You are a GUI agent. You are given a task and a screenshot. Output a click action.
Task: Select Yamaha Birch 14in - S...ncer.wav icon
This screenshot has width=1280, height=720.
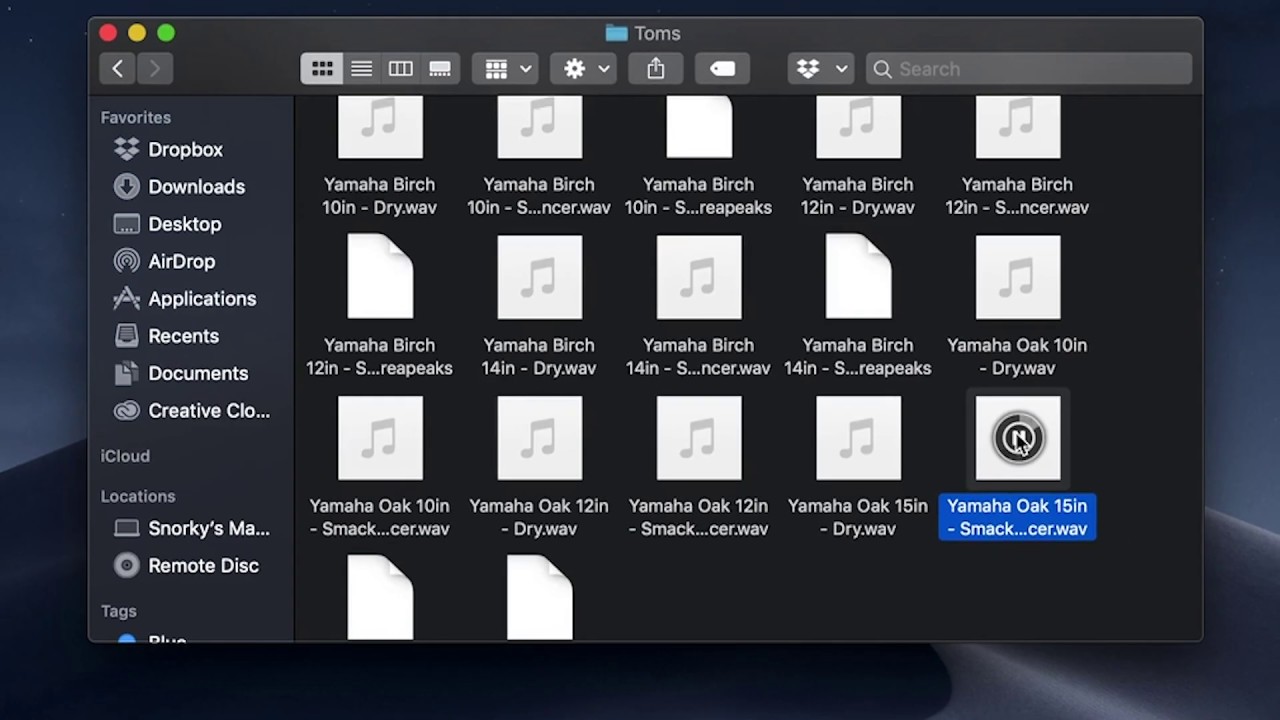pyautogui.click(x=699, y=277)
